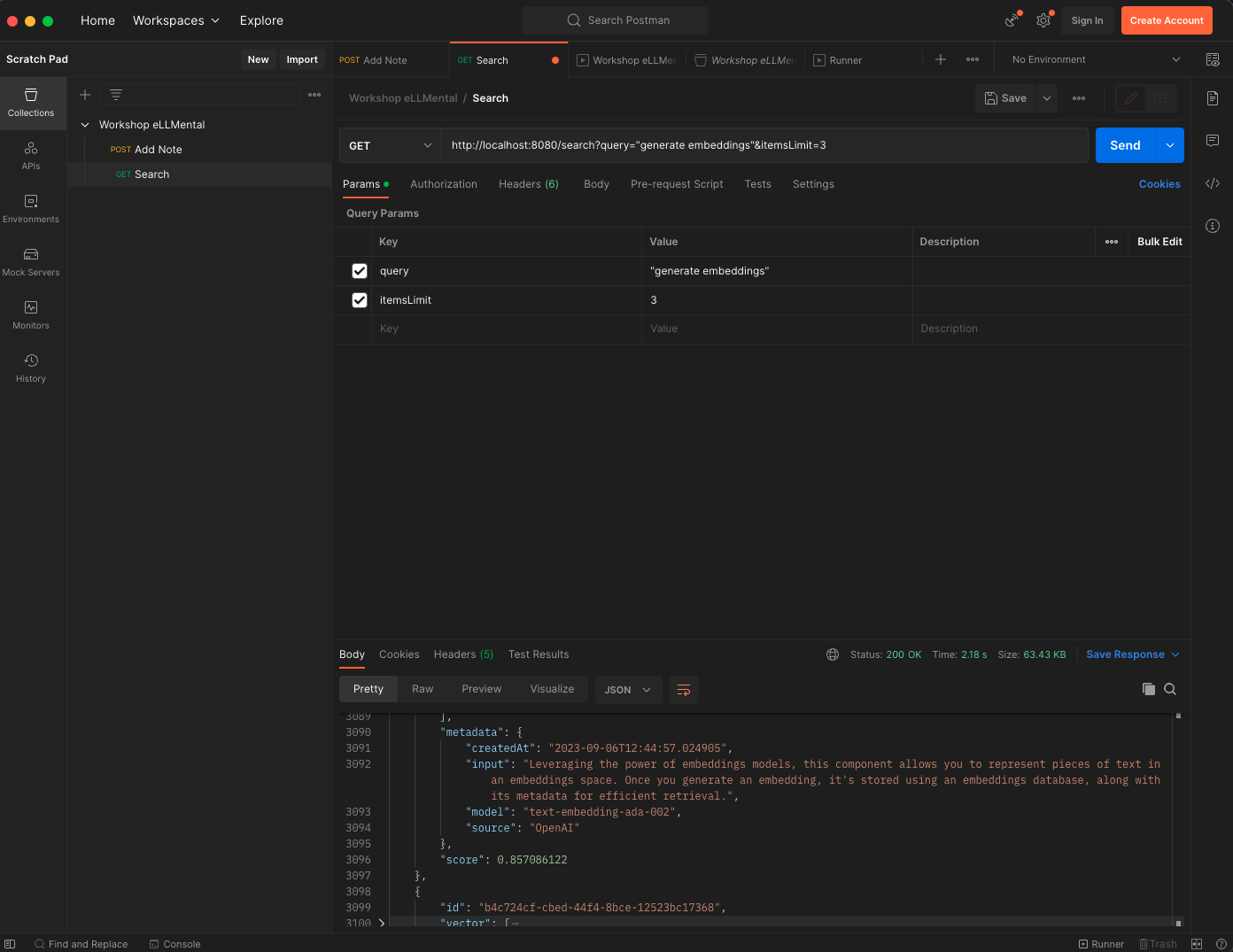Open the Mock Servers sidebar panel

(31, 262)
